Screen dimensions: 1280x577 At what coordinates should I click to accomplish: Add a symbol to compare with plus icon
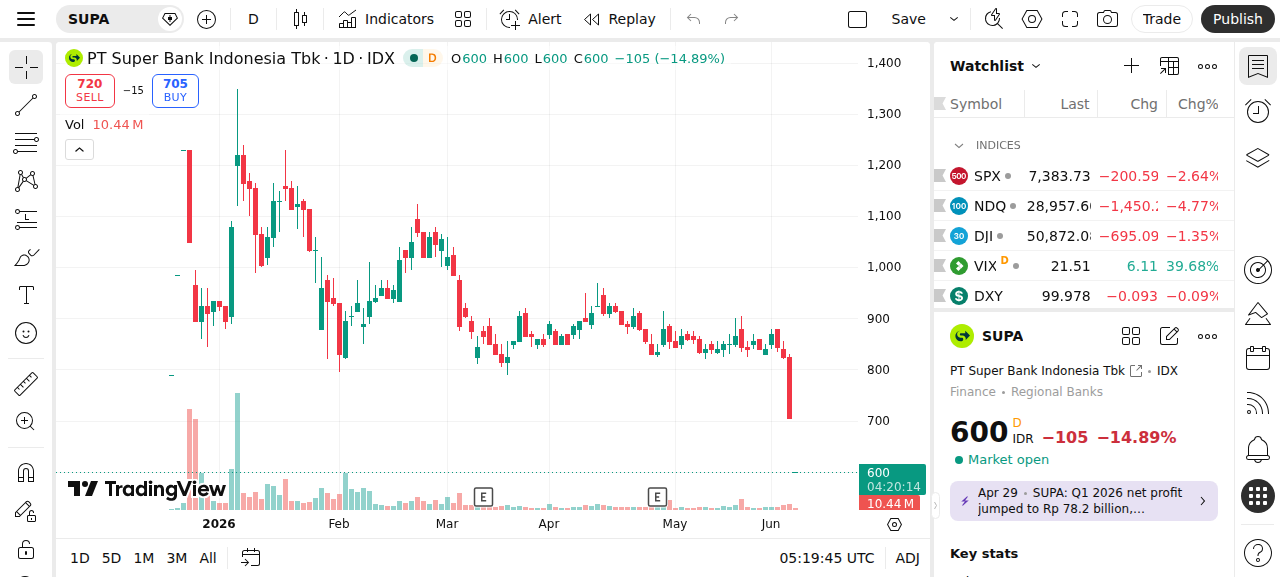pyautogui.click(x=206, y=19)
